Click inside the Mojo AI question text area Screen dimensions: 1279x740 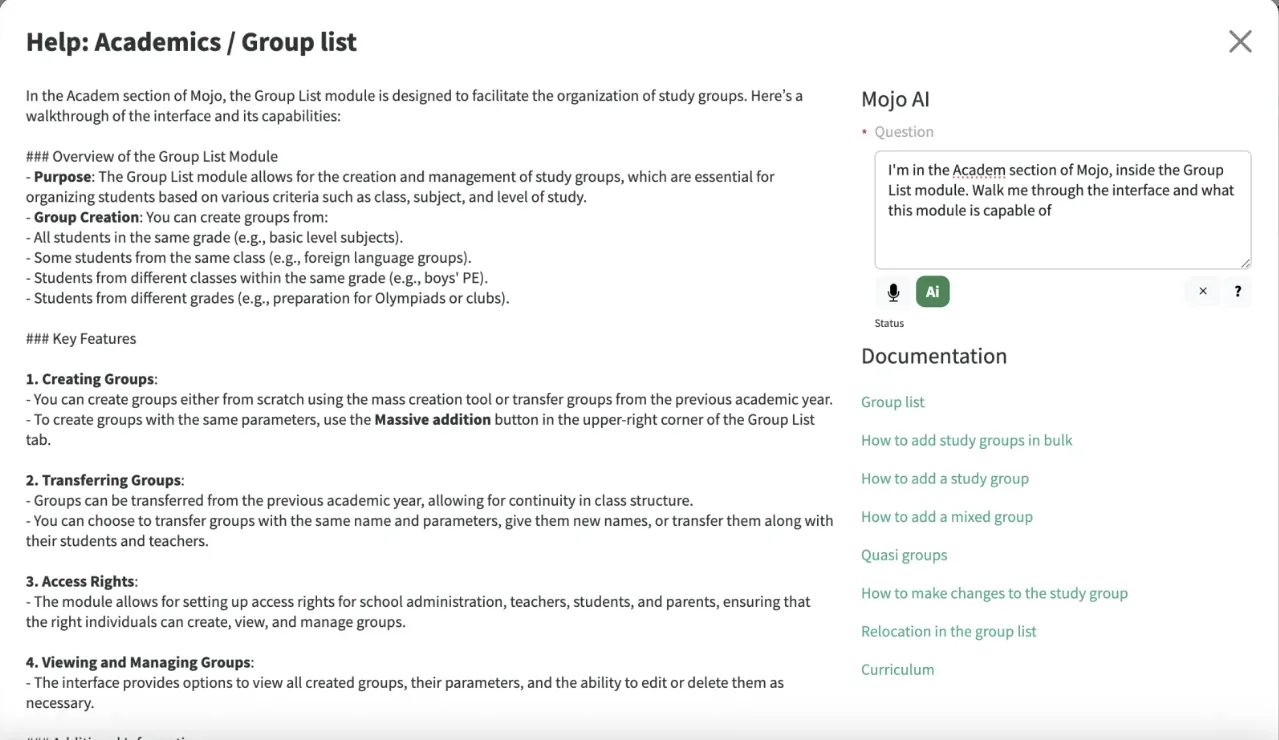click(x=1062, y=210)
